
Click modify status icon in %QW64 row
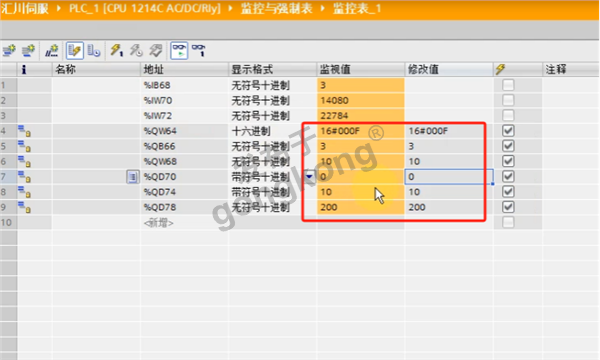pyautogui.click(x=24, y=131)
